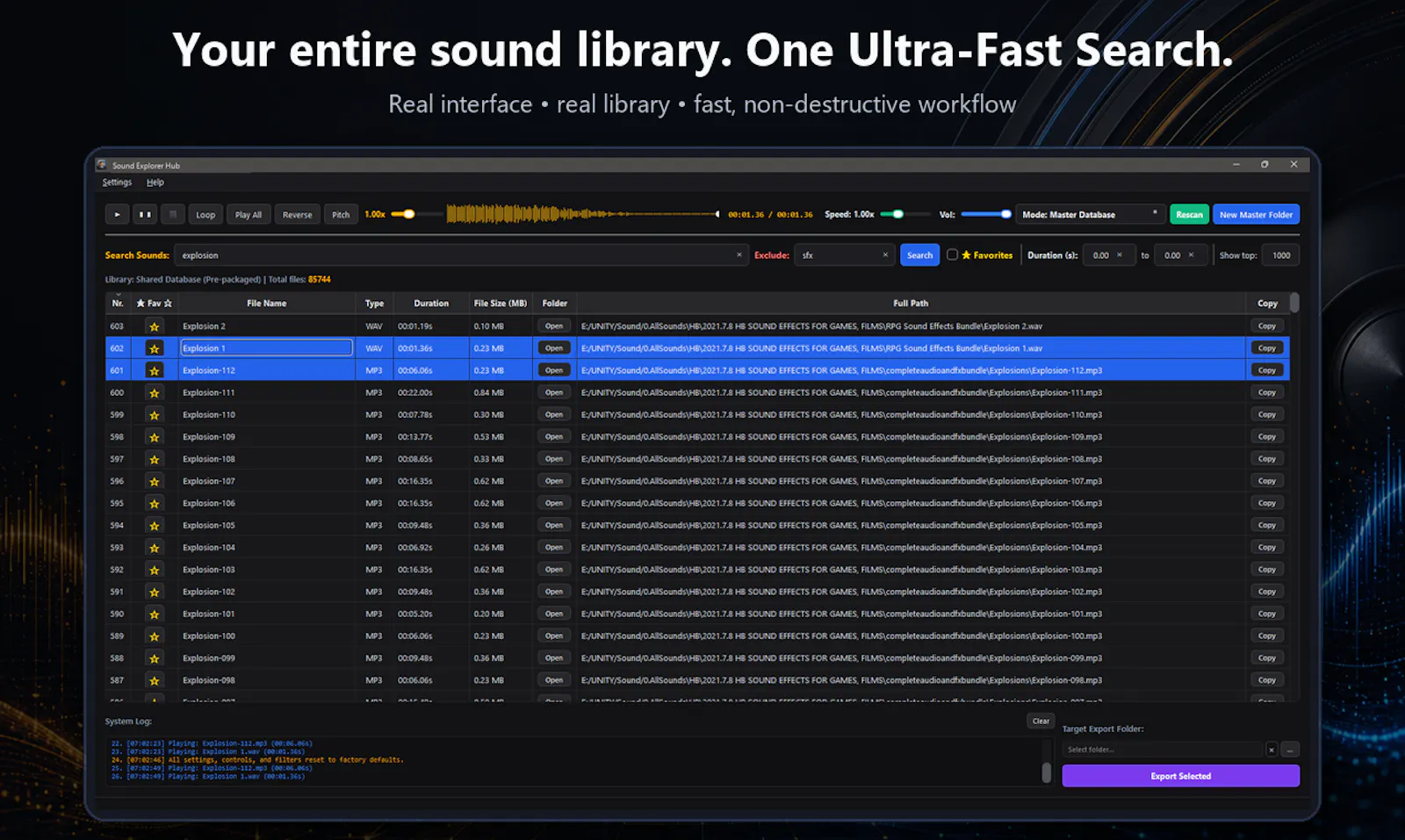
Task: Browse for export folder with the ... button
Action: click(1290, 750)
